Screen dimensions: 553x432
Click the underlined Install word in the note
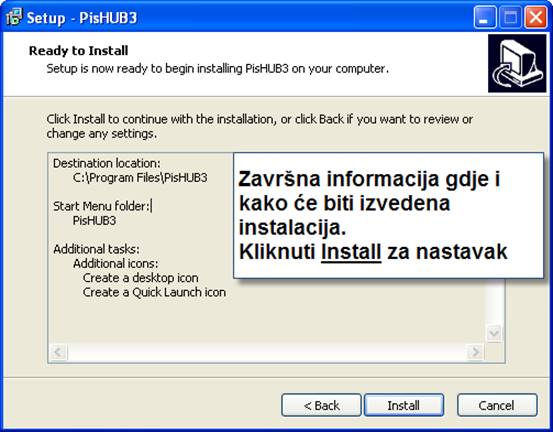351,252
